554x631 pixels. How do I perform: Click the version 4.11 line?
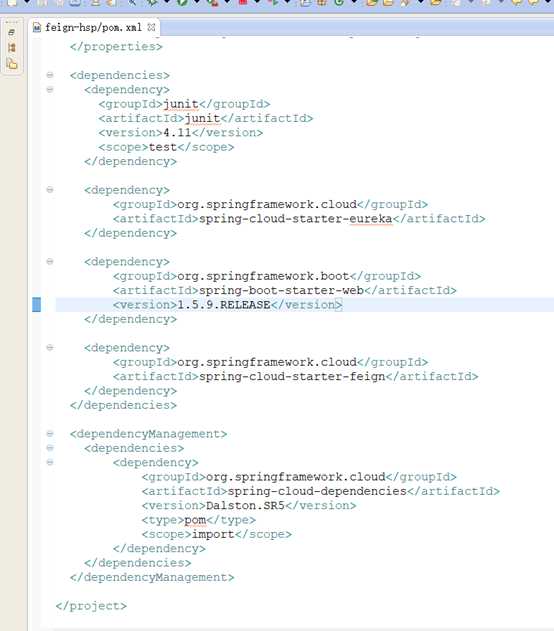point(181,133)
